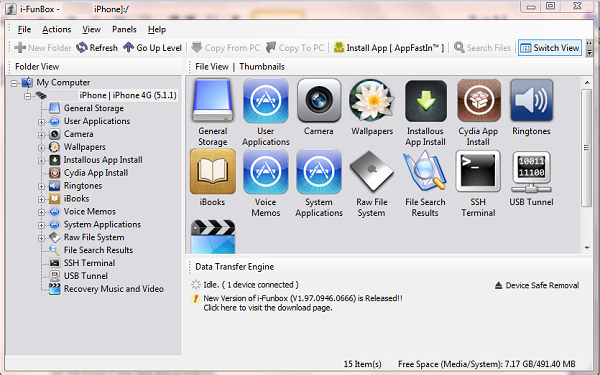Open User Applications thumbnail in file view
The image size is (600, 375).
266,101
